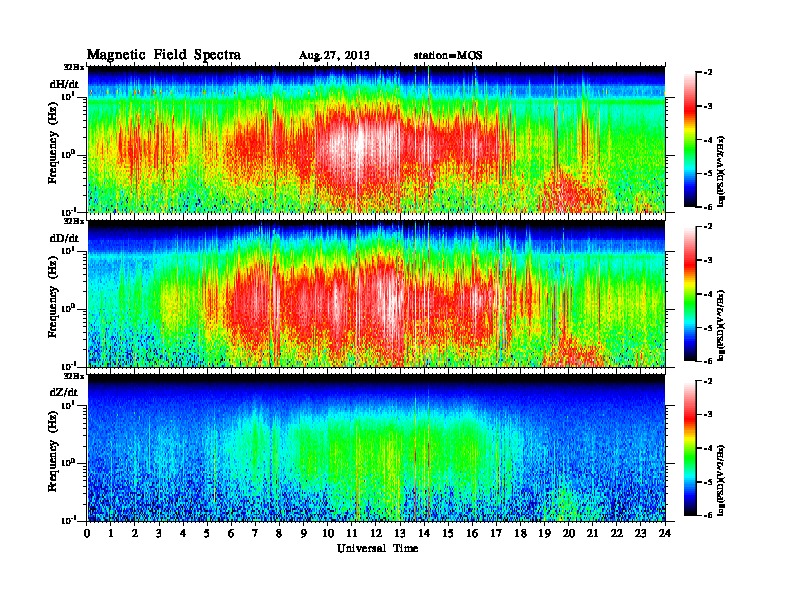
Task: Click '-6' value on dH/dt colorbar scale
Action: point(708,207)
